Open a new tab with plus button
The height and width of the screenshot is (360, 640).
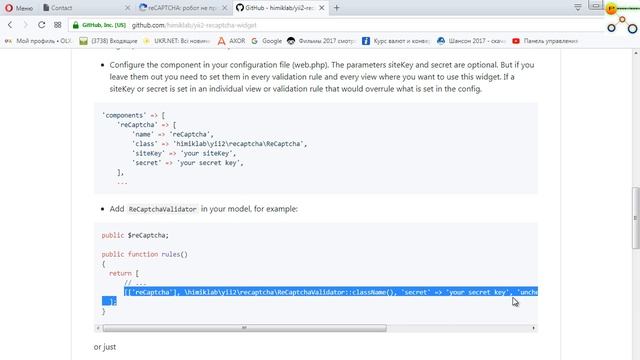(x=336, y=8)
